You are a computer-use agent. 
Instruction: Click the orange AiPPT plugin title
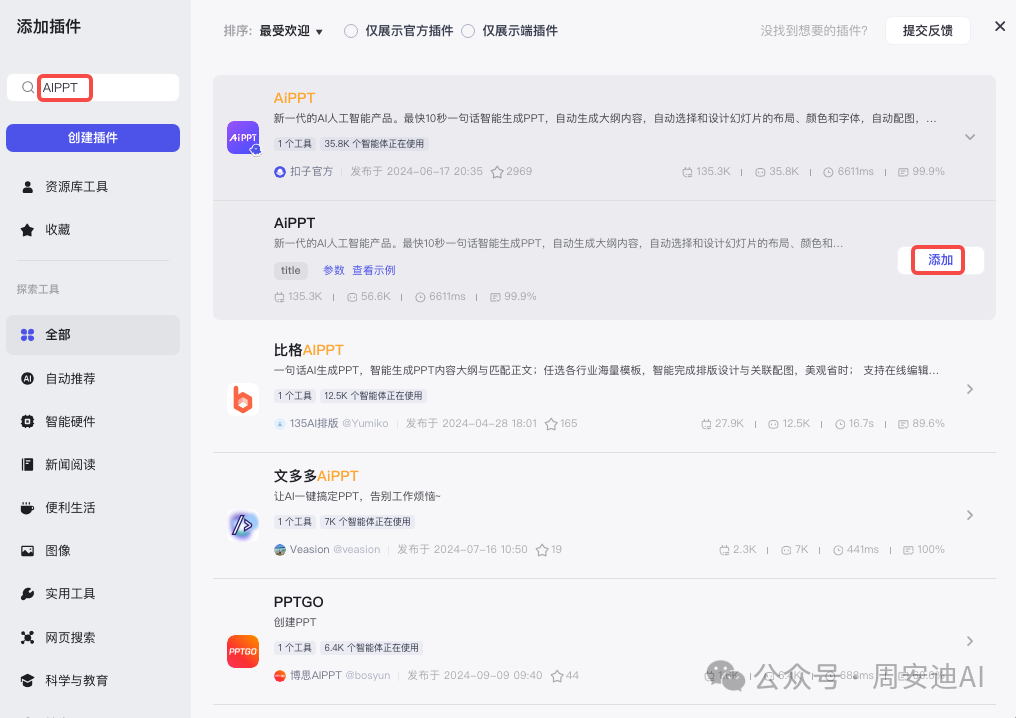tap(294, 98)
